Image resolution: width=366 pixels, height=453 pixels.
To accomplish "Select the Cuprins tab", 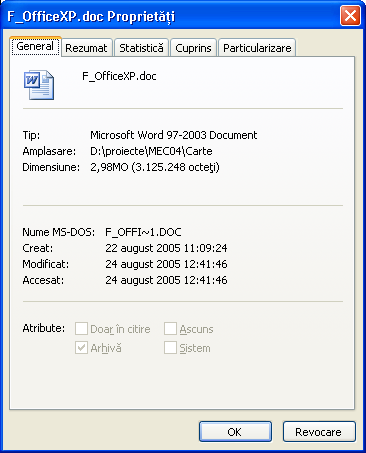I will click(x=193, y=48).
